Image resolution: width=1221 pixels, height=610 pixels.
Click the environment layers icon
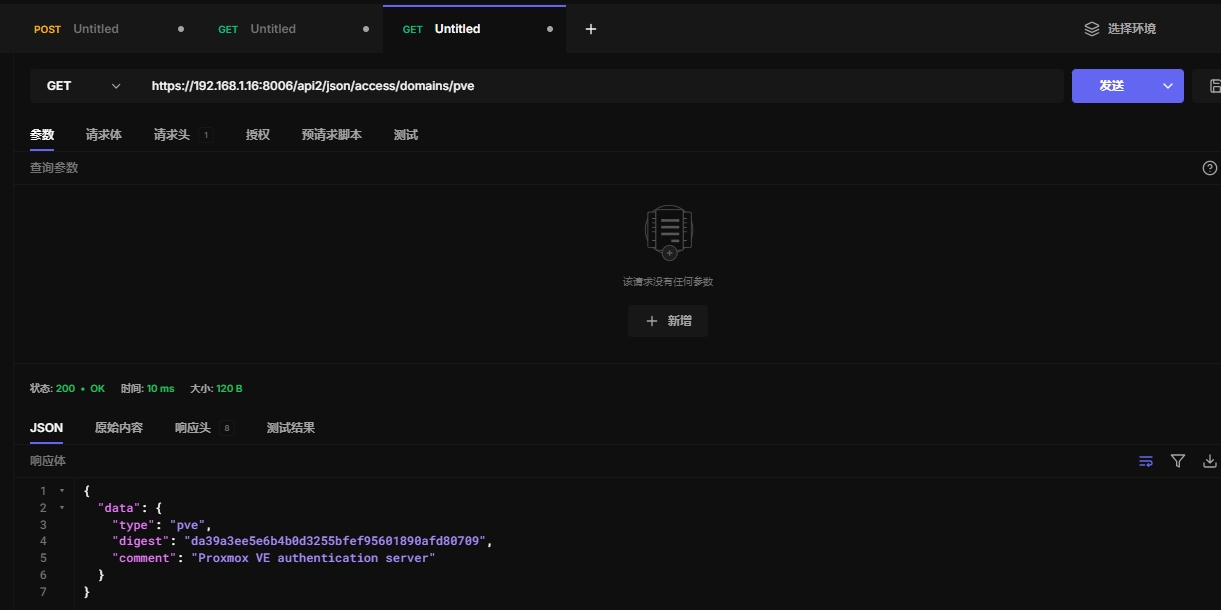pyautogui.click(x=1092, y=29)
